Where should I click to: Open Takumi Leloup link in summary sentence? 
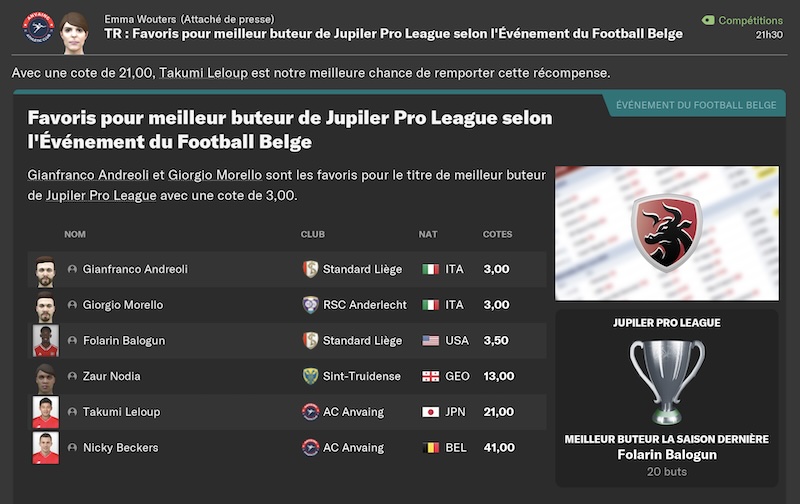click(x=204, y=73)
